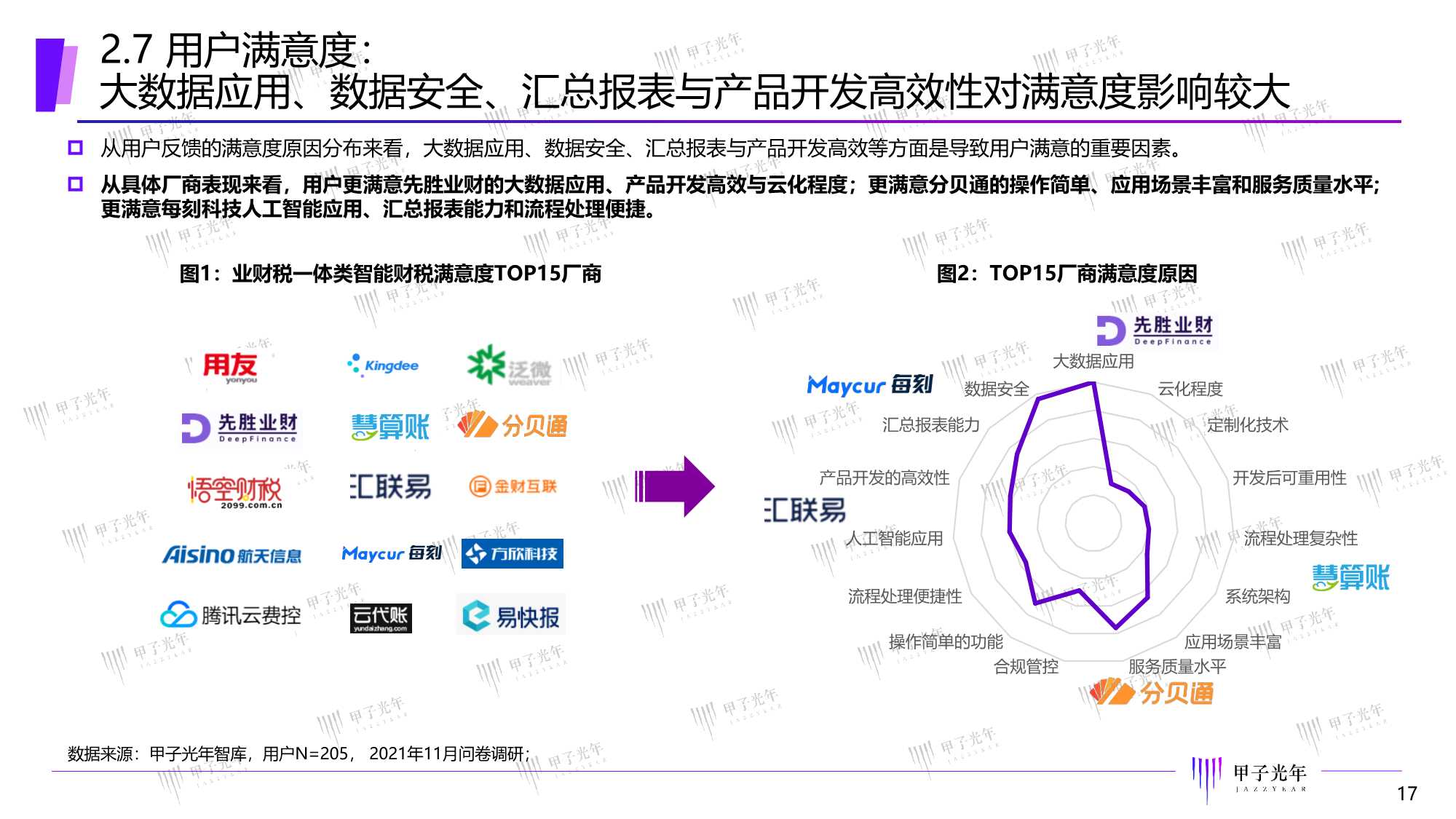
Task: Click the 云代账 logo
Action: 381,618
